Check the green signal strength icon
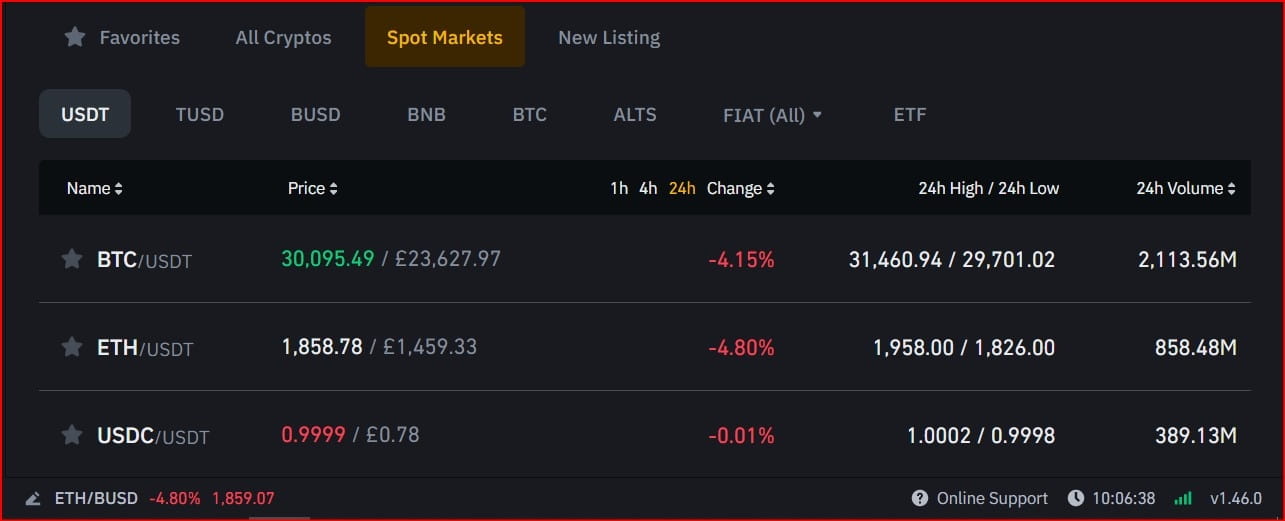The image size is (1285, 521). 1183,498
